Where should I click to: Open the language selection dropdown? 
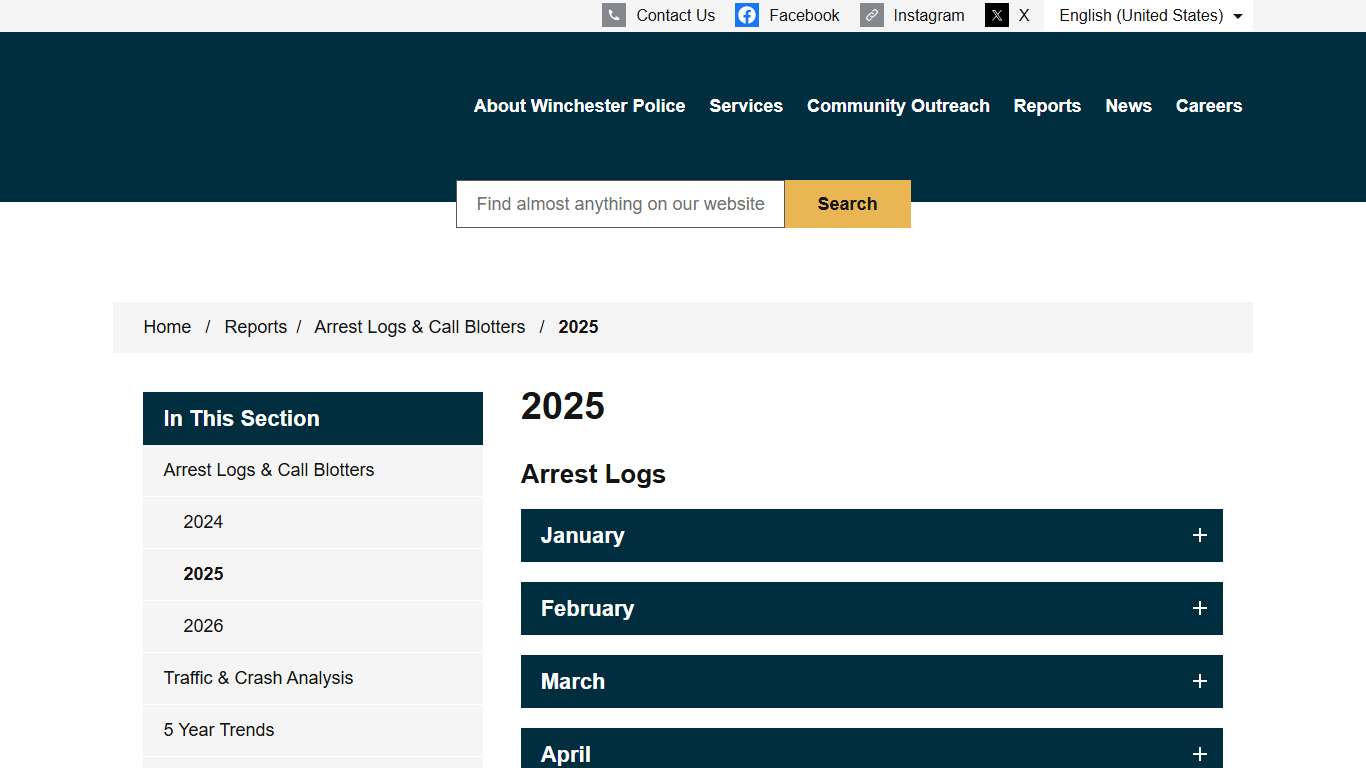(1148, 15)
